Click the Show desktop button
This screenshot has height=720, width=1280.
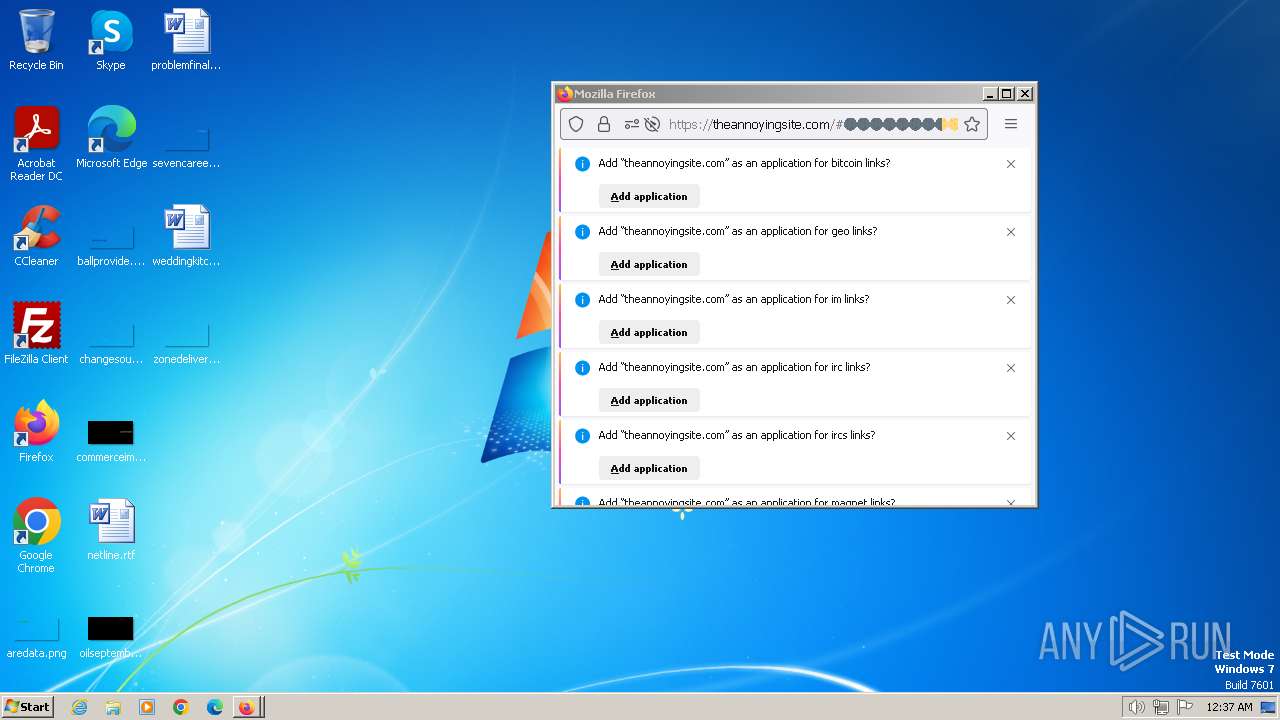[1269, 707]
